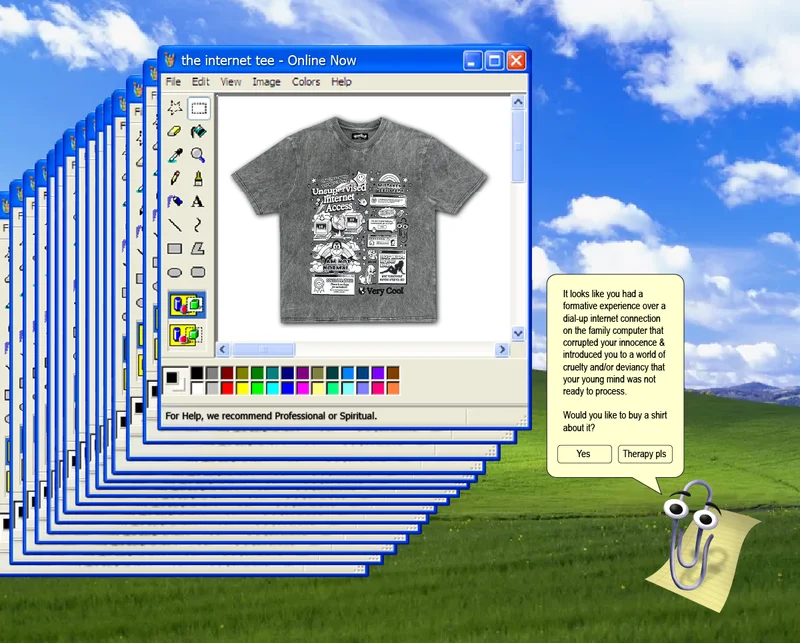The width and height of the screenshot is (800, 643).
Task: Pick the black color swatch
Action: click(197, 373)
